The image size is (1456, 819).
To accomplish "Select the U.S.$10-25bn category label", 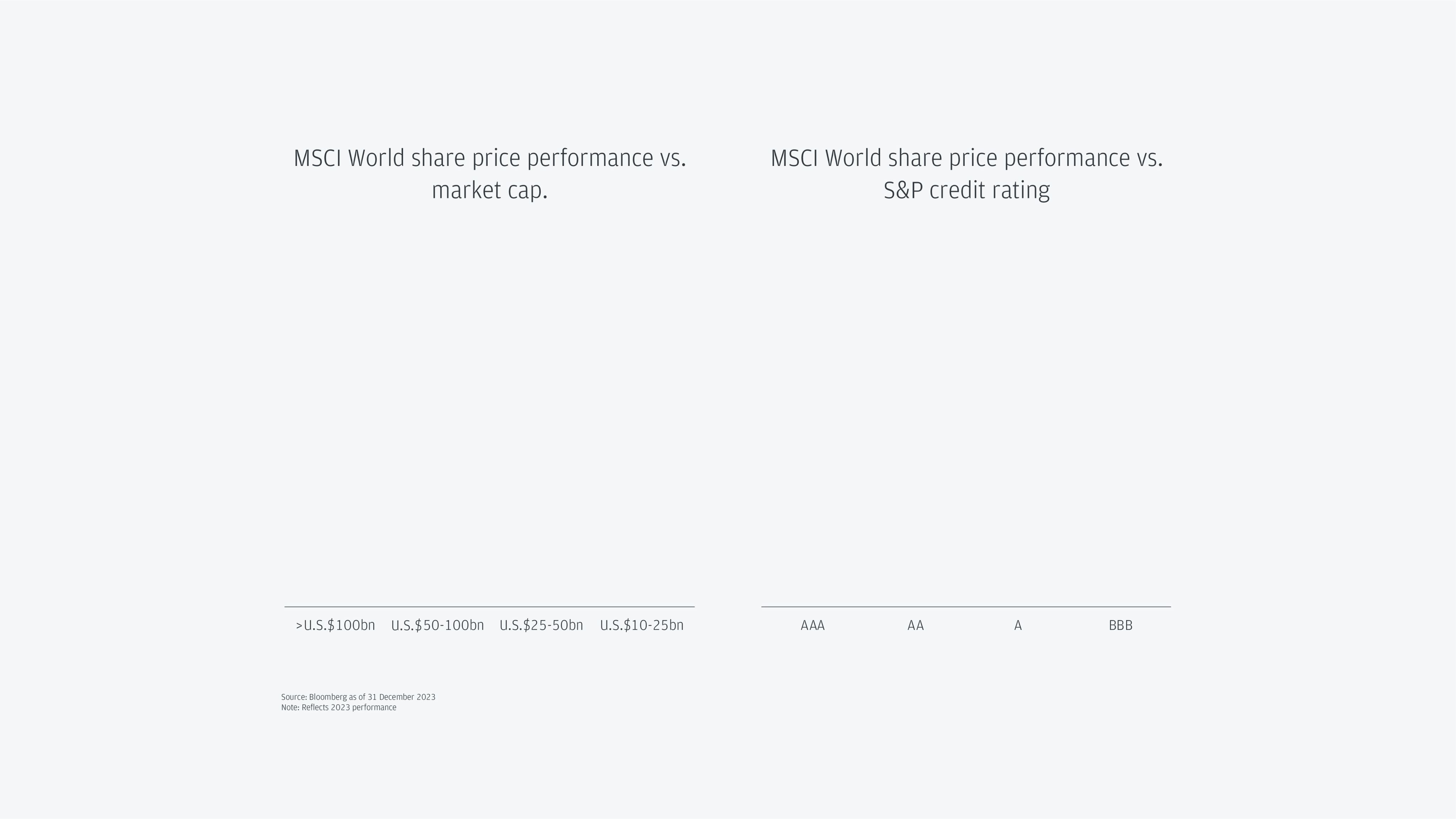I will pos(642,625).
